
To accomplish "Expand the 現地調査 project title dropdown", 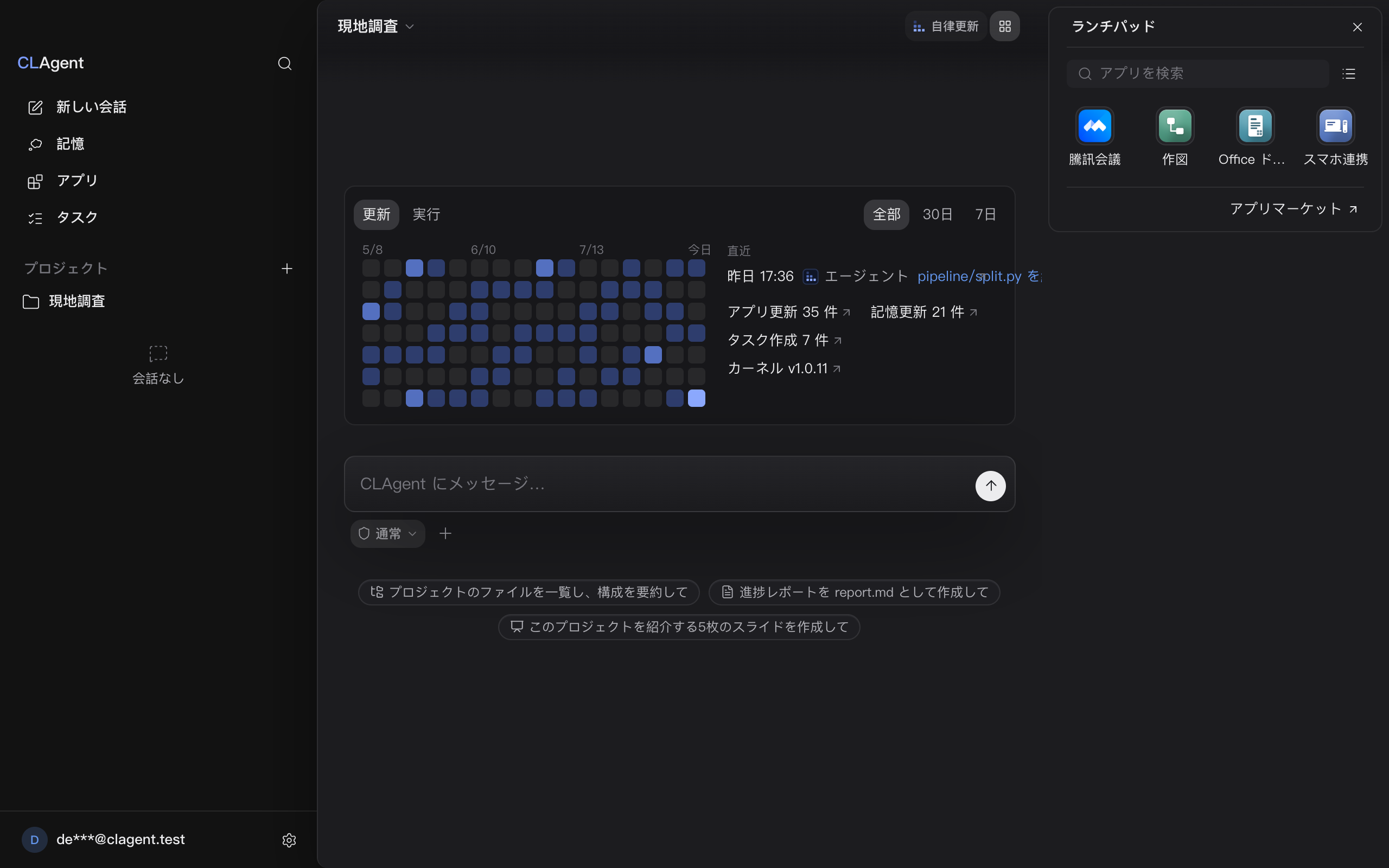I will (375, 27).
